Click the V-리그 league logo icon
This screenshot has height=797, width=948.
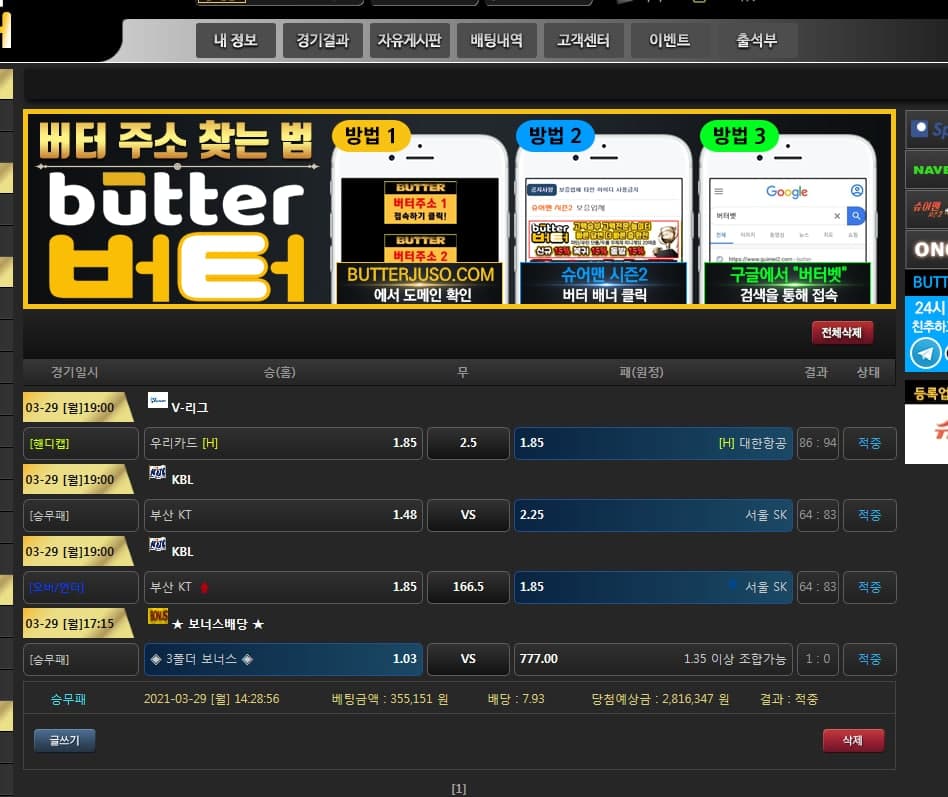[157, 401]
